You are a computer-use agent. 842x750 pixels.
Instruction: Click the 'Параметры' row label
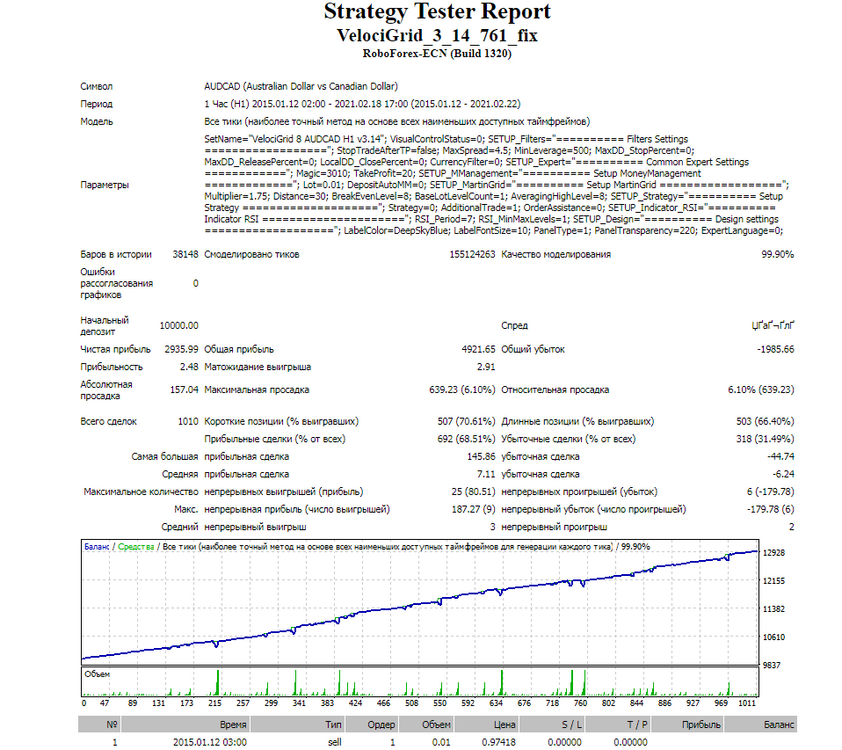click(x=105, y=185)
